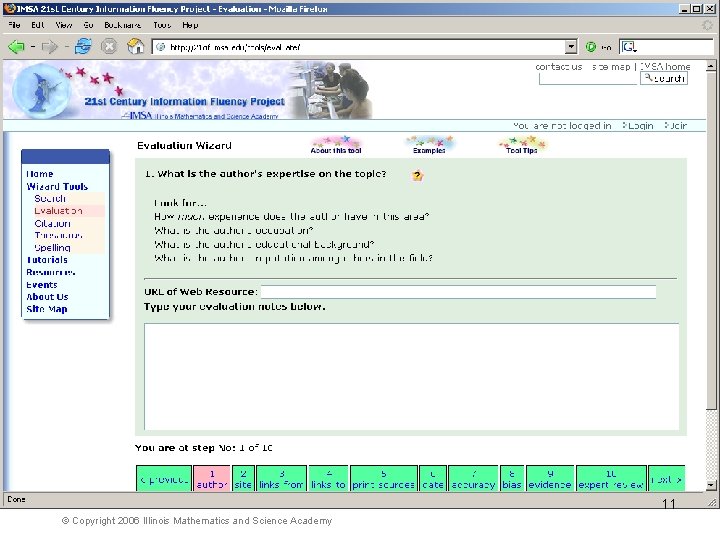Open Site Map from the sidebar
Screen dimensions: 720x540
pos(47,309)
